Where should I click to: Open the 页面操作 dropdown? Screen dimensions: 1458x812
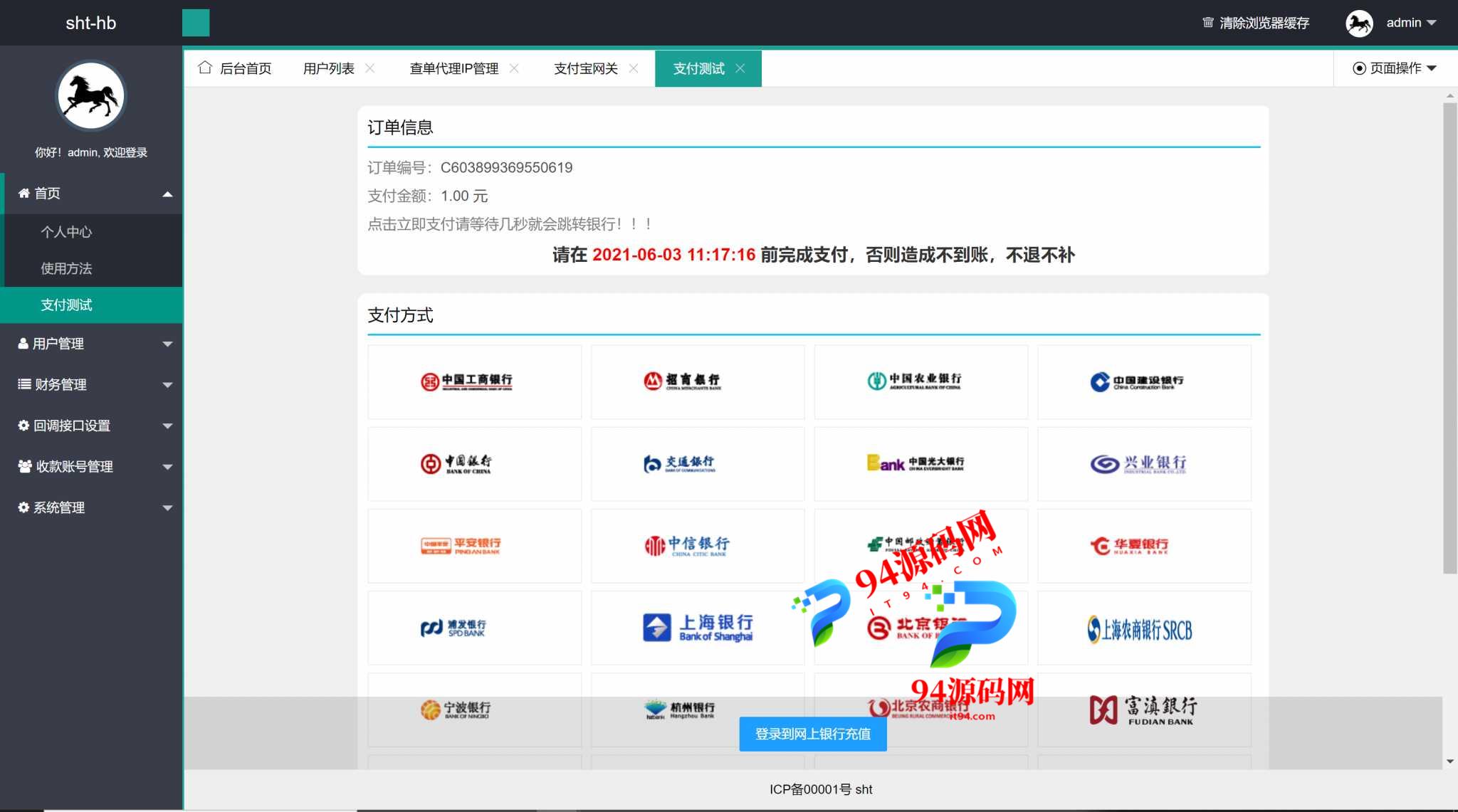point(1395,68)
